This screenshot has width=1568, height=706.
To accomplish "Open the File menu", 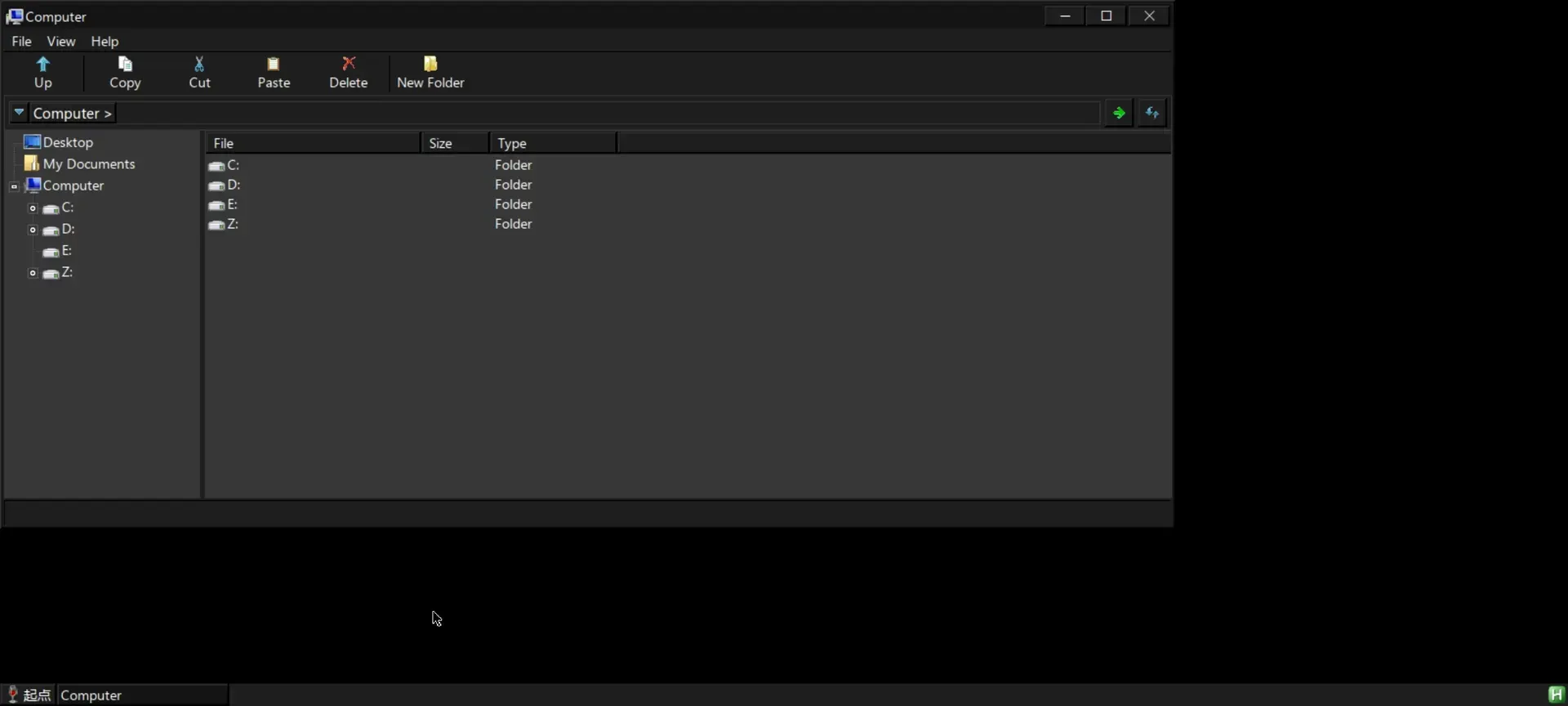I will [22, 41].
